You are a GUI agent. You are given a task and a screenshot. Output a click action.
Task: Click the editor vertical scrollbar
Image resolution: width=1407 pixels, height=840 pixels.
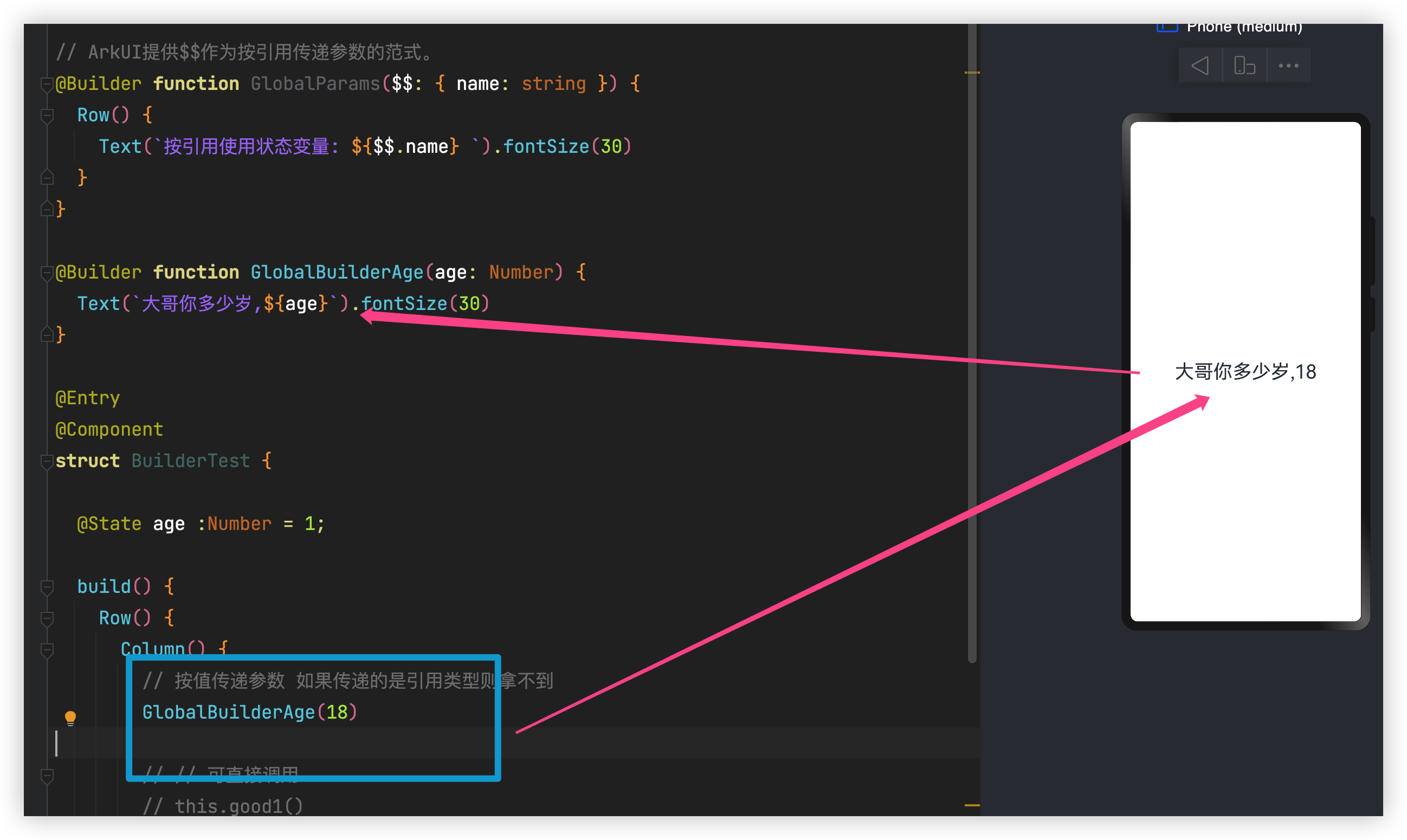(x=972, y=343)
